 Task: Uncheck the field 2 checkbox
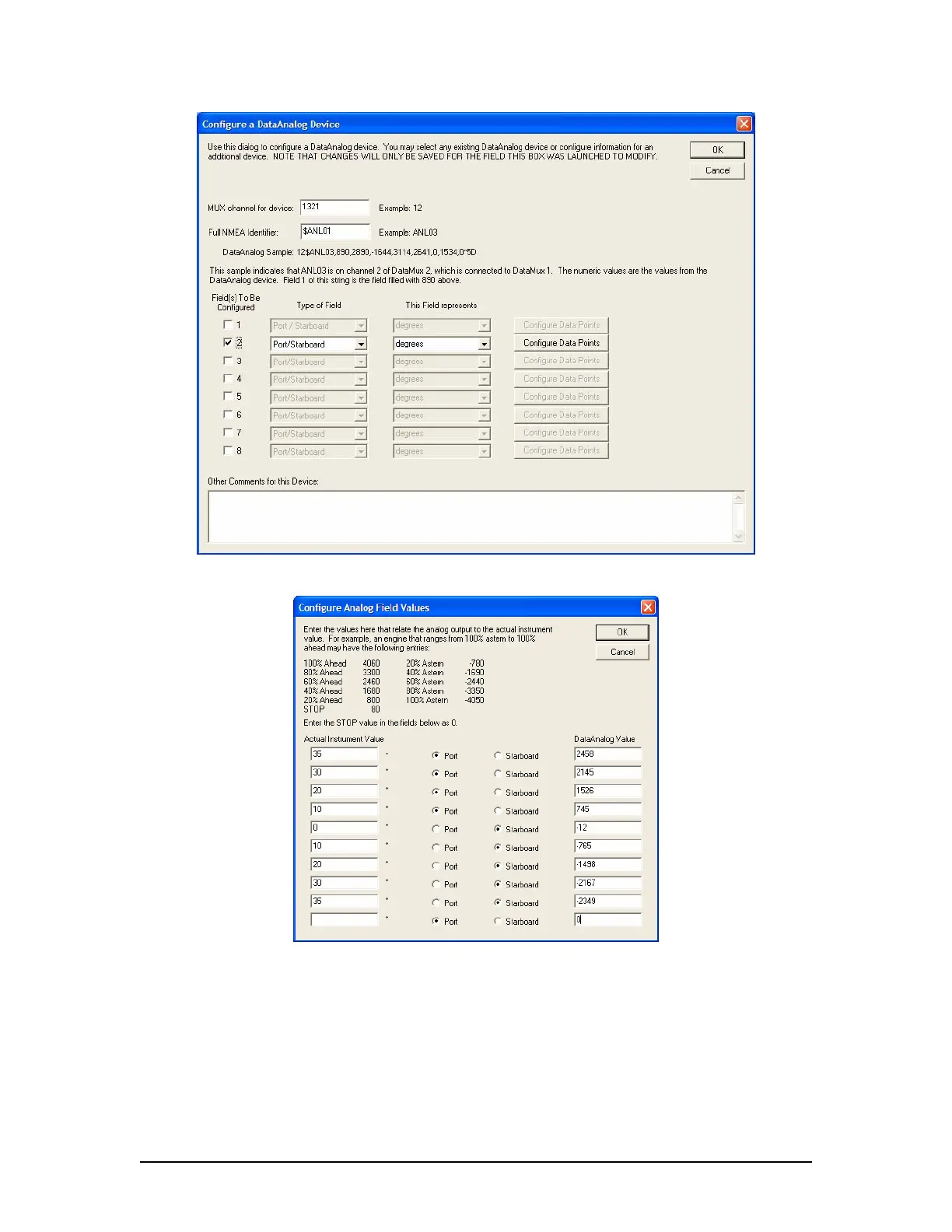[x=228, y=342]
